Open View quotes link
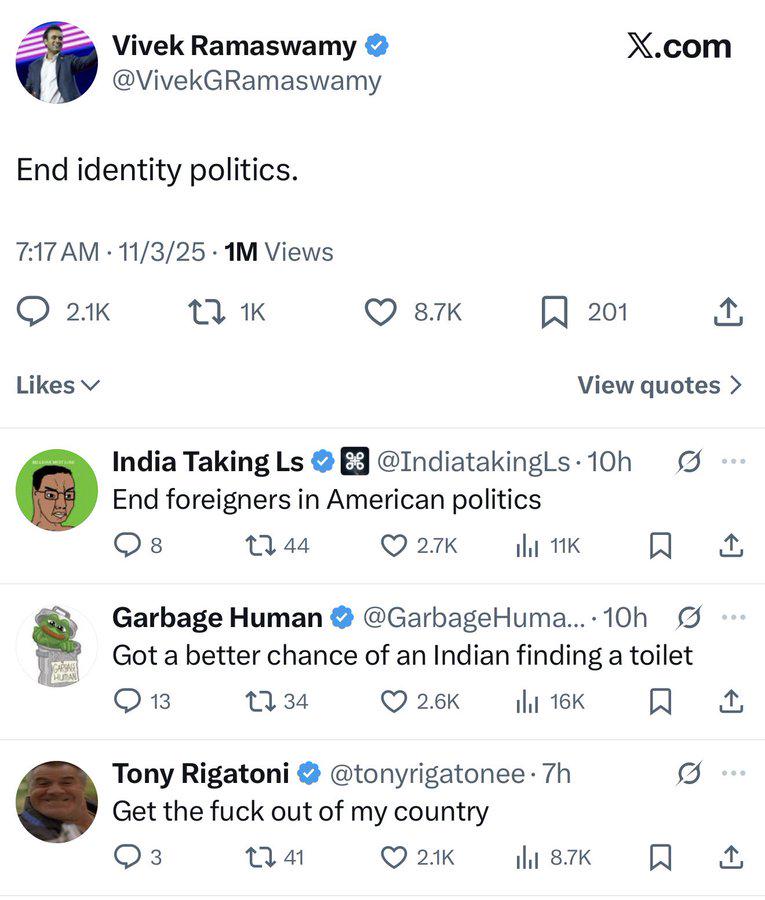Viewport: 765px width, 900px height. click(660, 385)
